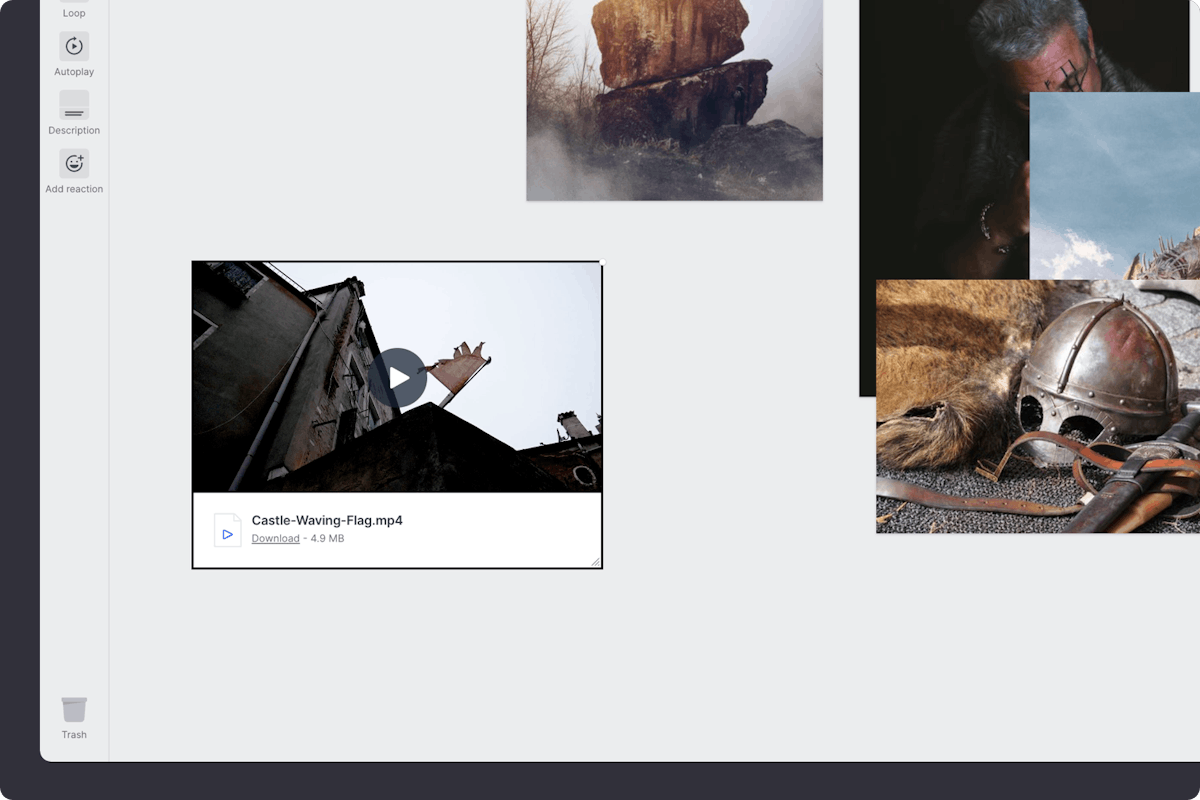Open the Description editor for the video
The height and width of the screenshot is (800, 1200).
click(x=73, y=105)
